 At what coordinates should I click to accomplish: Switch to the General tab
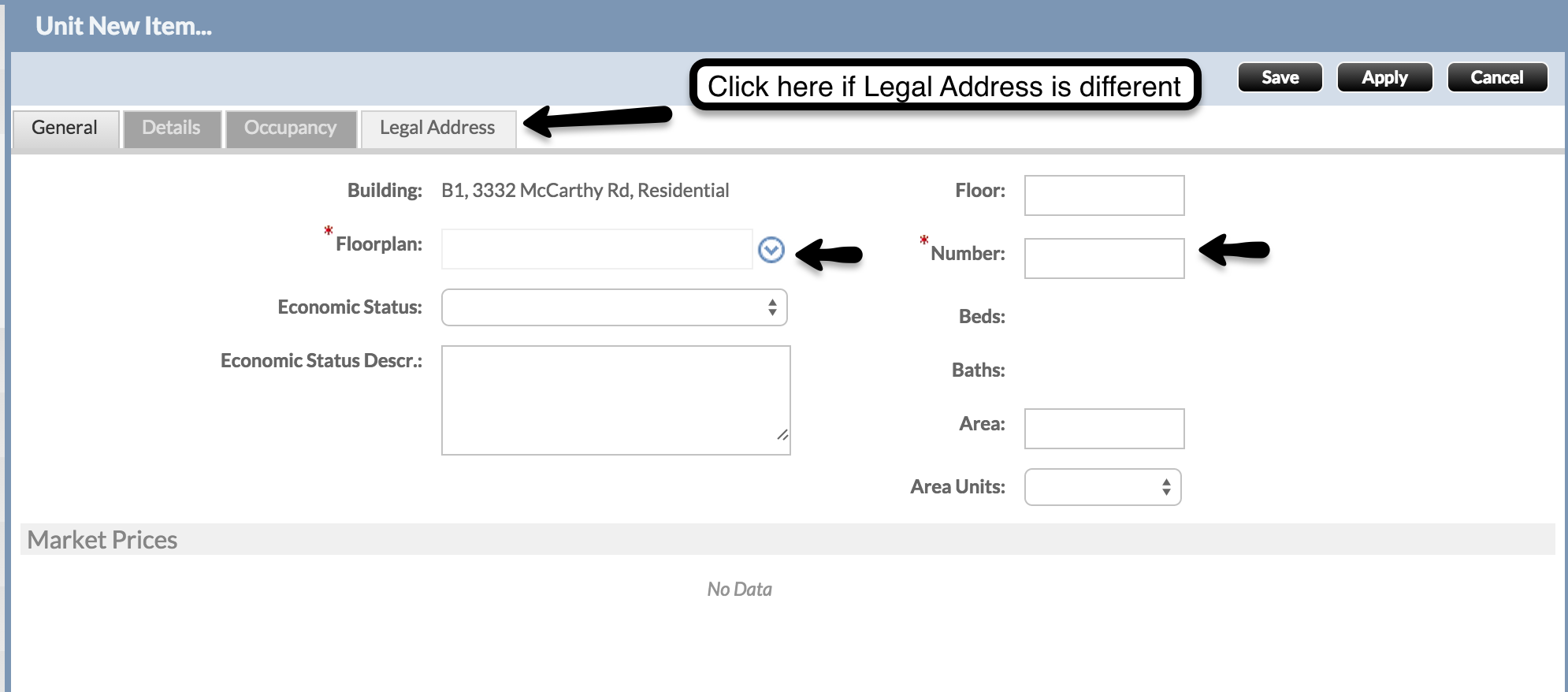coord(65,128)
